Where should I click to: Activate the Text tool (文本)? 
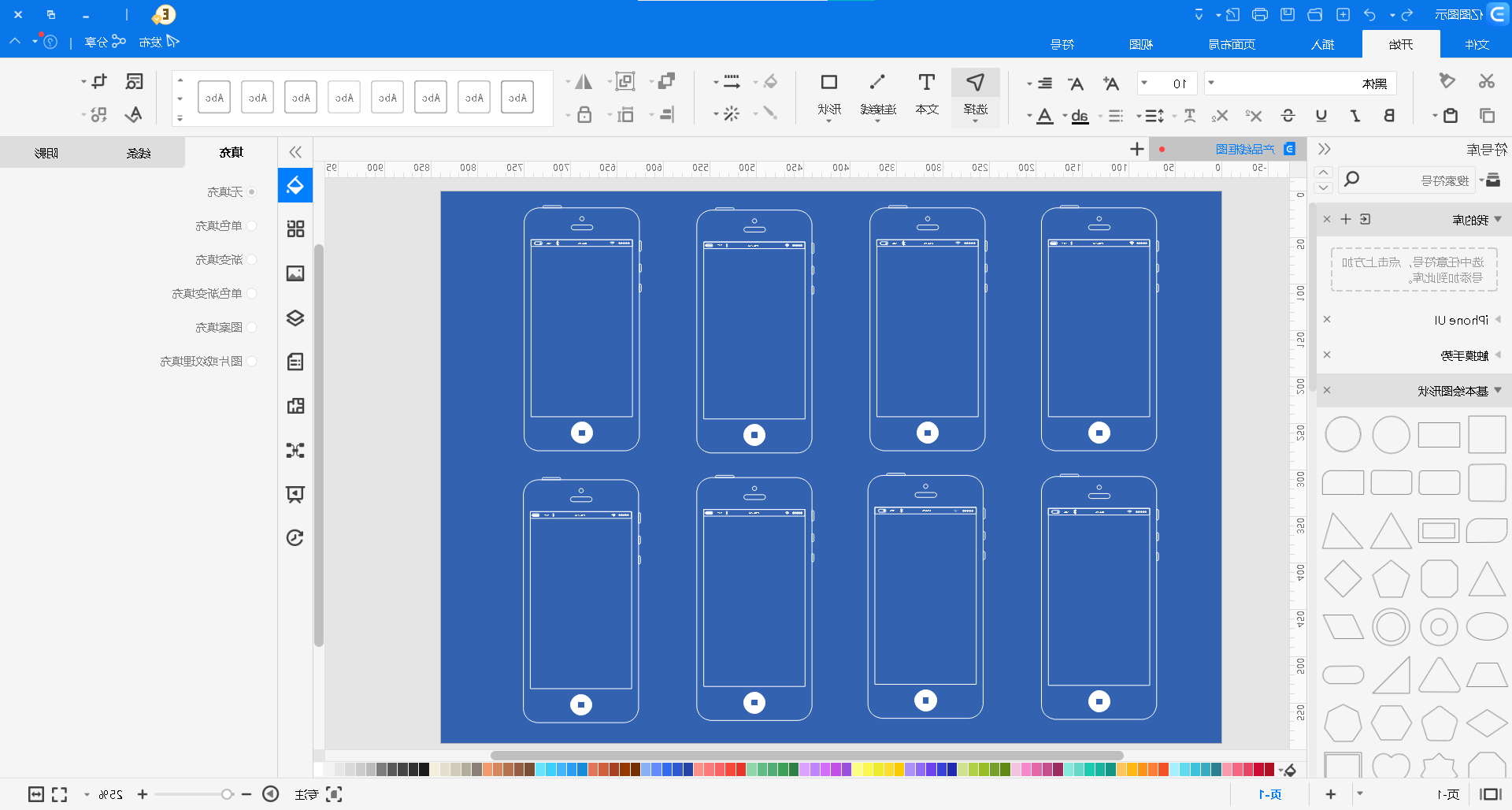click(927, 95)
